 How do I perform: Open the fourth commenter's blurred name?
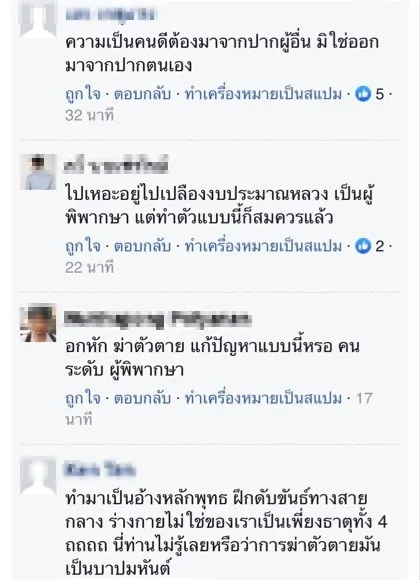(x=100, y=470)
